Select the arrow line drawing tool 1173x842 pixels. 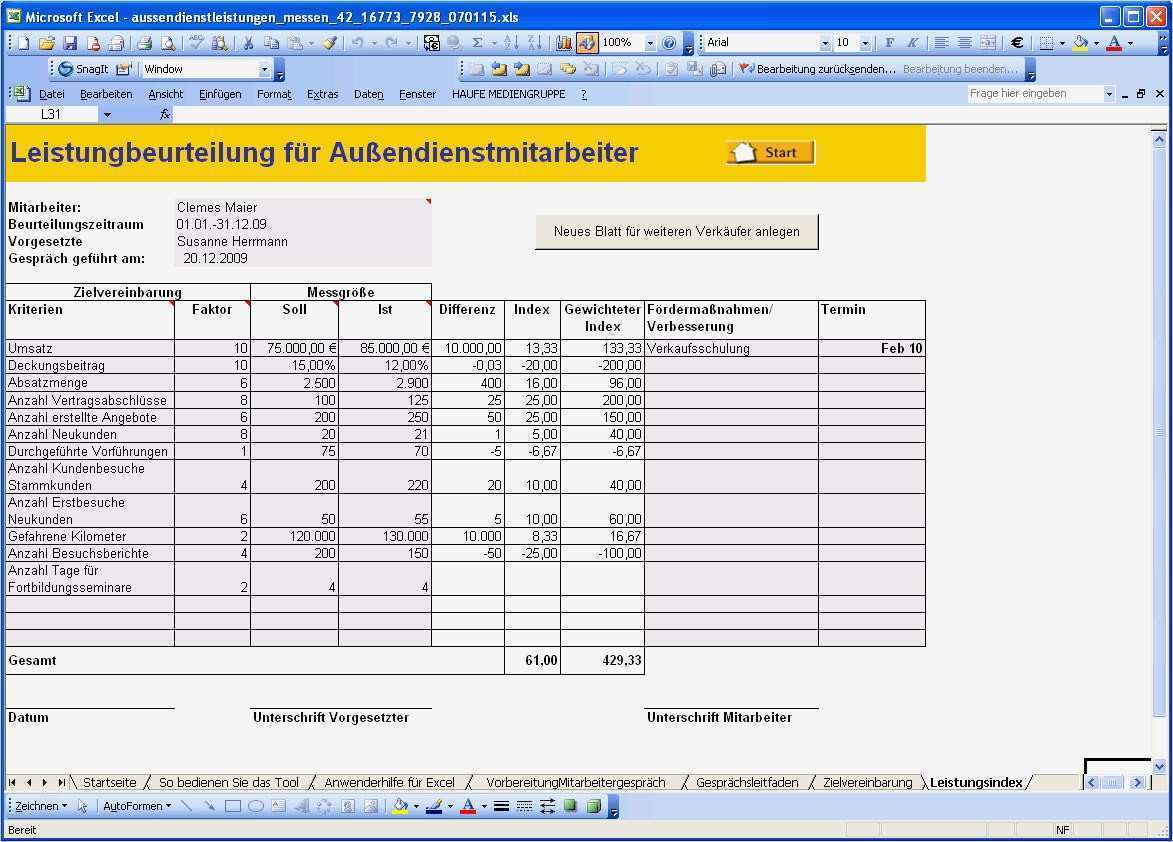tap(209, 806)
